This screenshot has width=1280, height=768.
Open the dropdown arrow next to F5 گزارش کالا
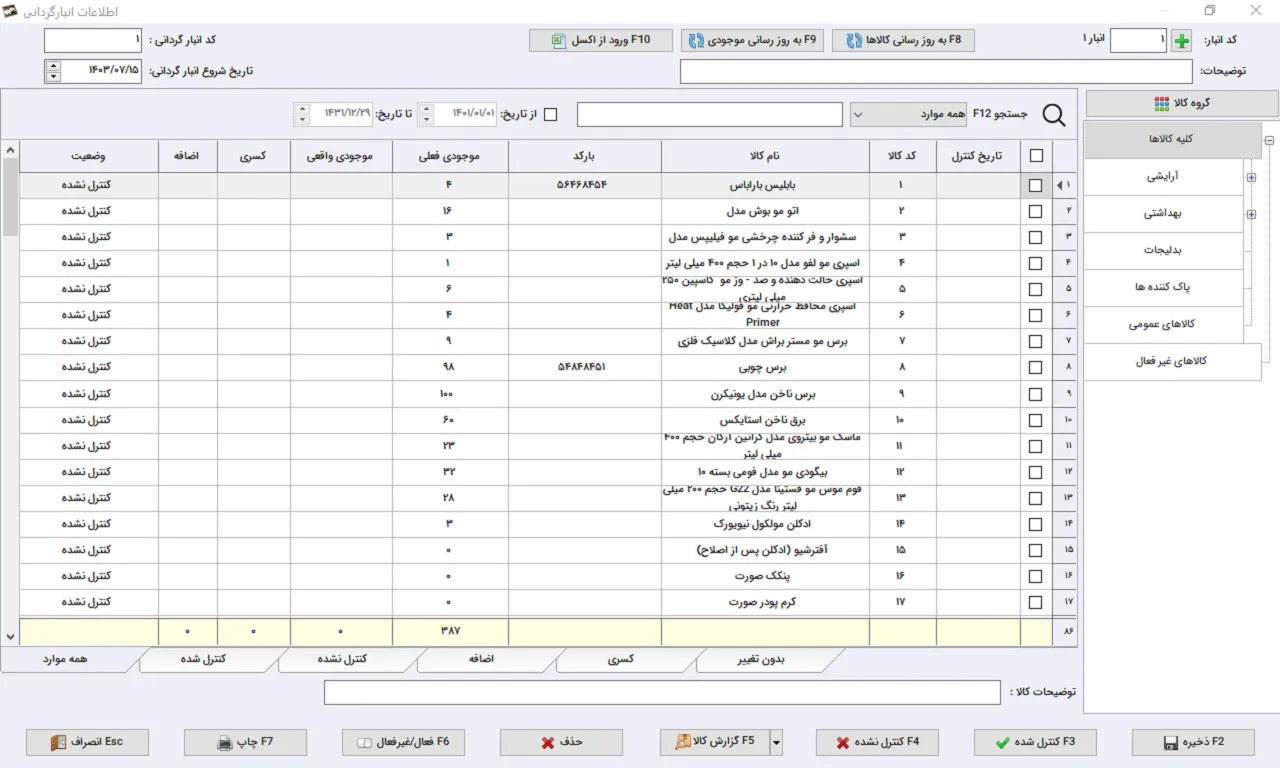click(x=776, y=743)
